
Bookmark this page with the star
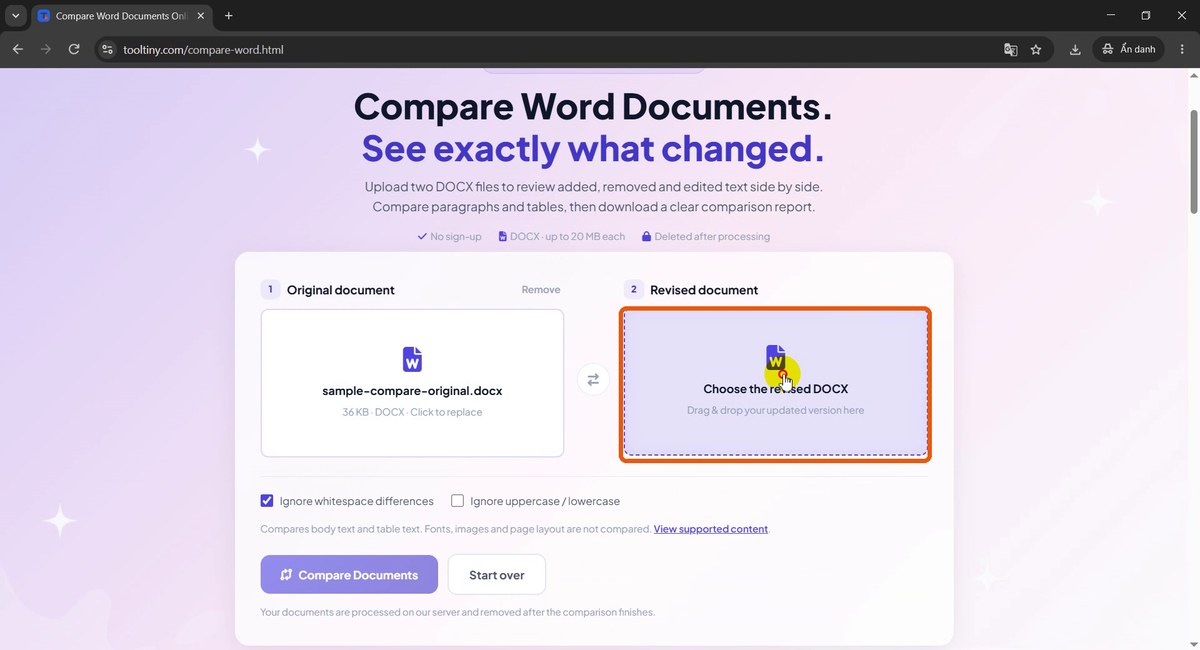click(x=1036, y=49)
